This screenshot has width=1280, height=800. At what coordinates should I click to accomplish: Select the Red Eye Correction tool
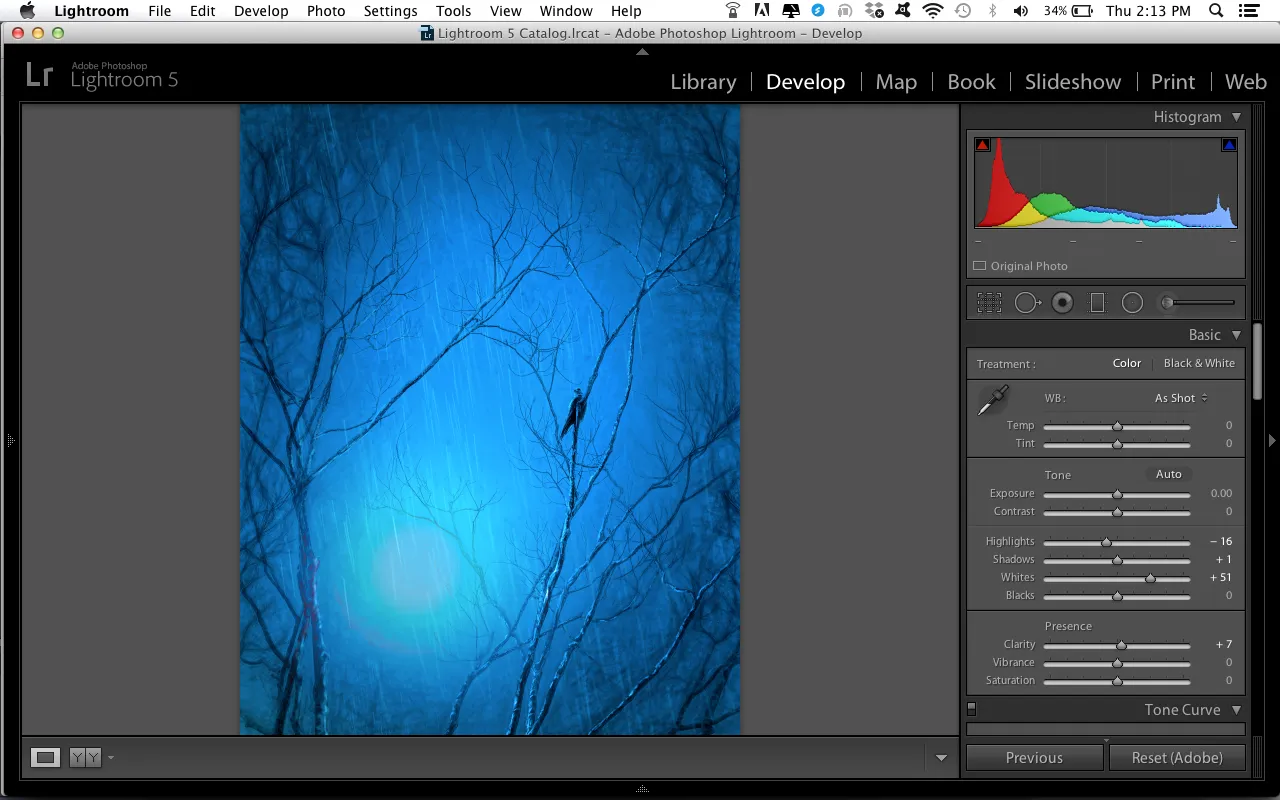(1063, 302)
